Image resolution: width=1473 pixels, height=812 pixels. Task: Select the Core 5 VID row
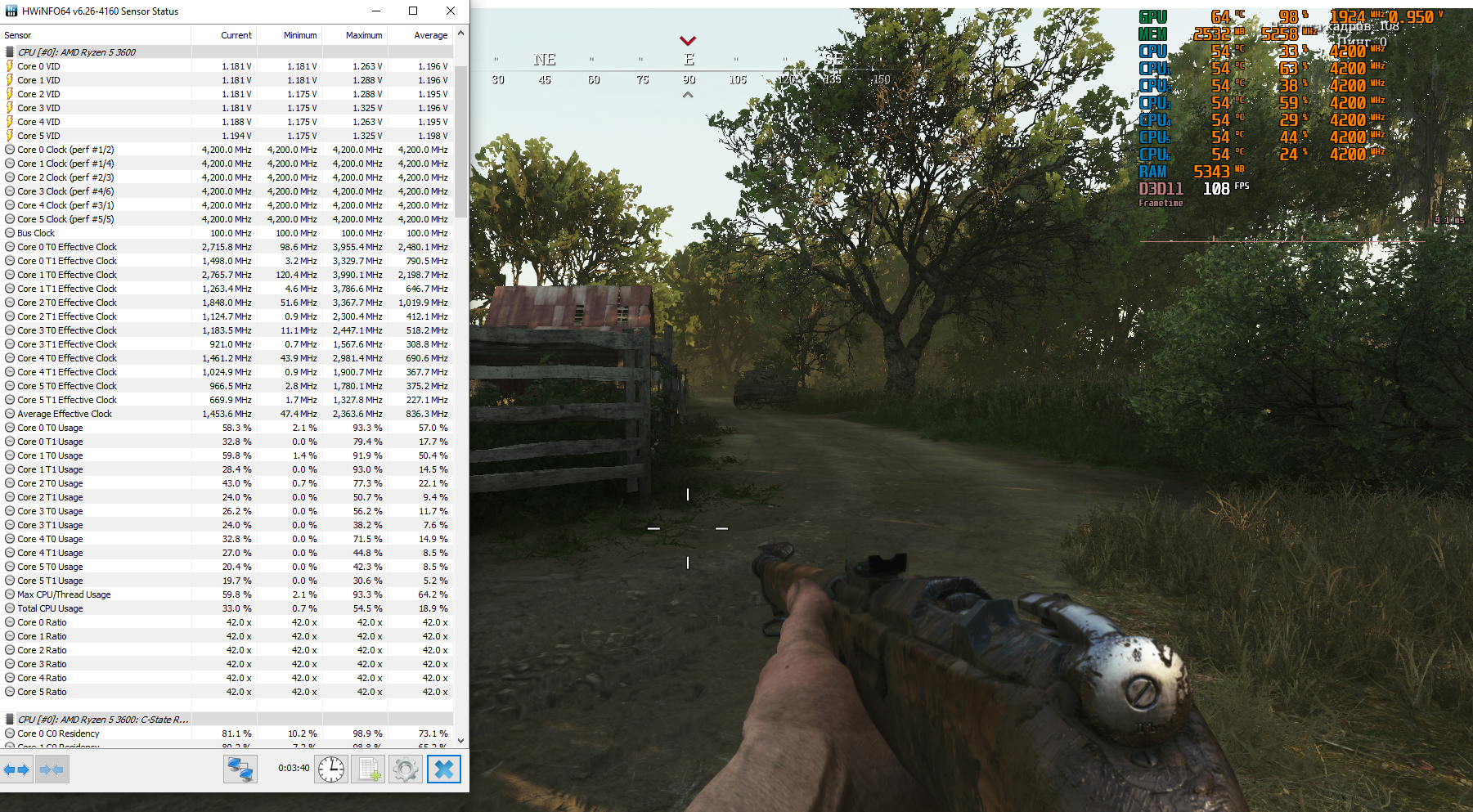(x=227, y=136)
